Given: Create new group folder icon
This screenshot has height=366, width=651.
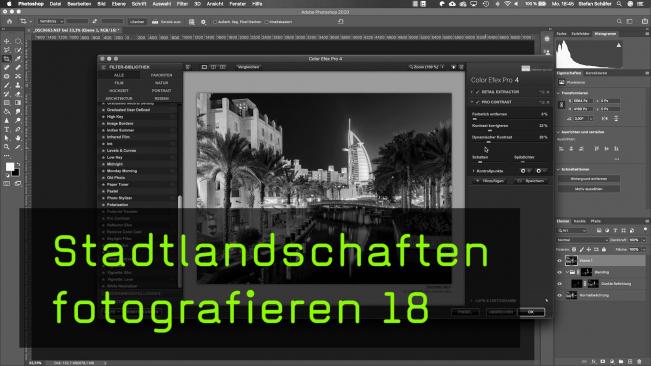Looking at the screenshot, I should tap(621, 361).
